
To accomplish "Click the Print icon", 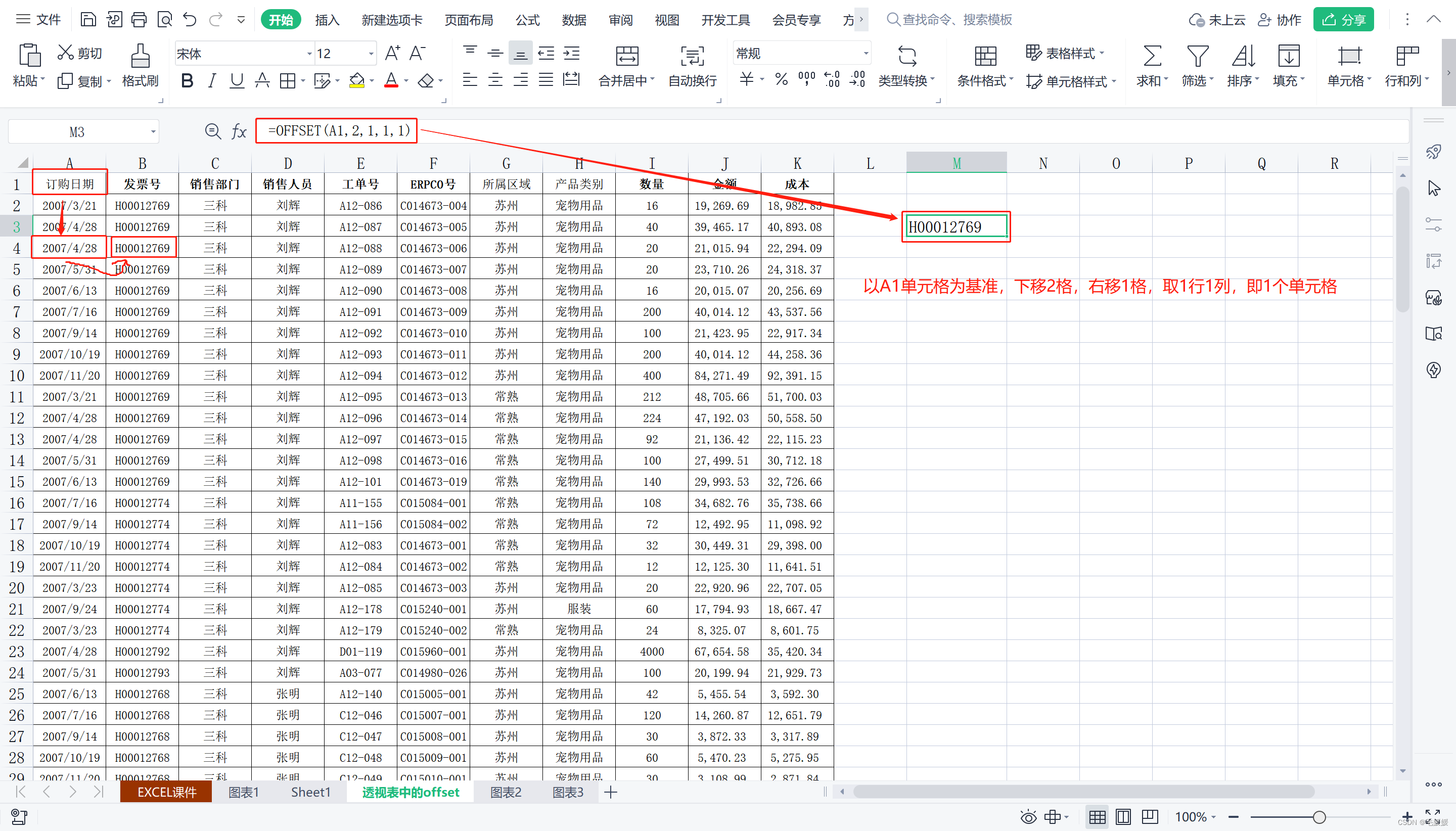I will coord(139,19).
